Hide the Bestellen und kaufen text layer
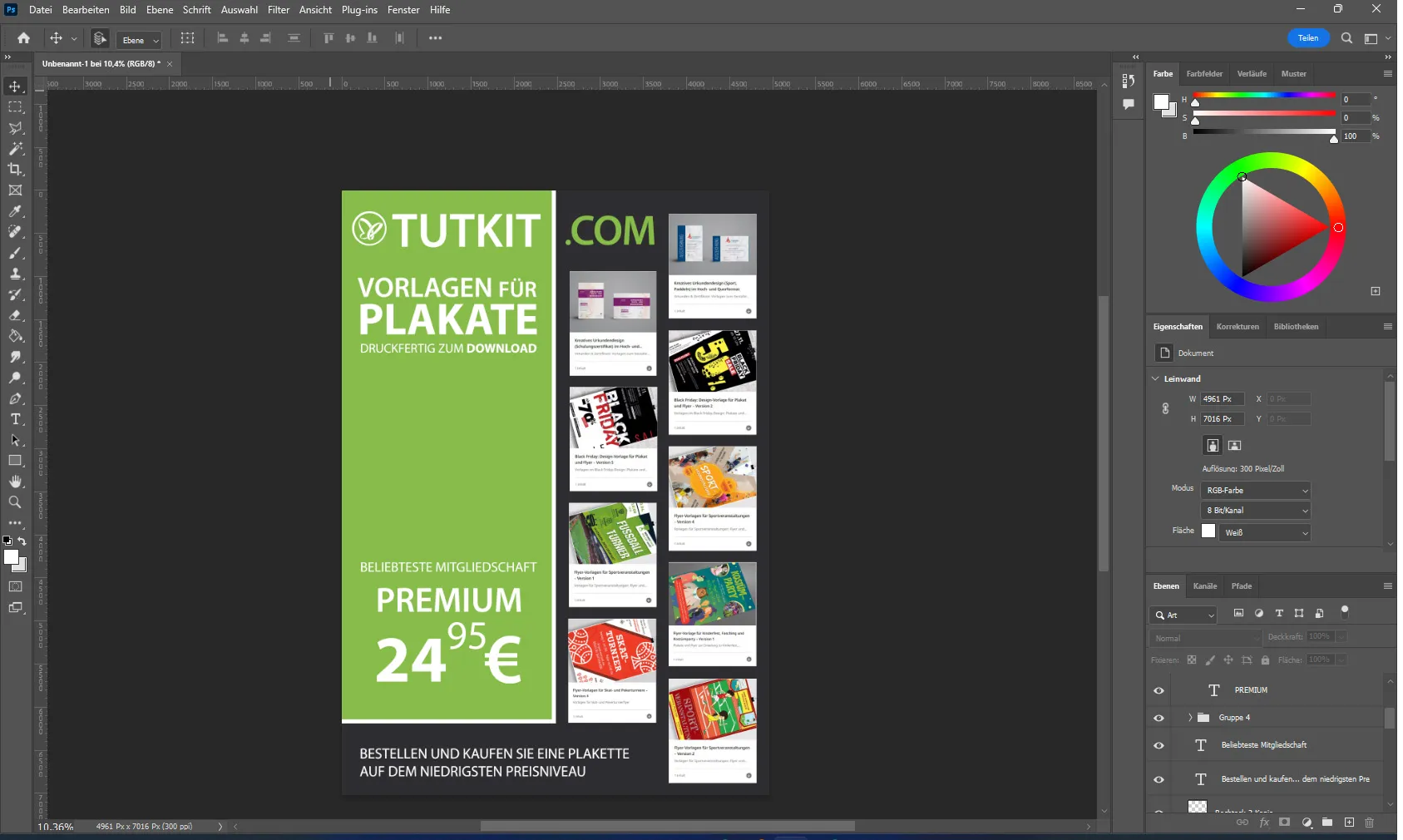This screenshot has height=840, width=1403. tap(1158, 780)
